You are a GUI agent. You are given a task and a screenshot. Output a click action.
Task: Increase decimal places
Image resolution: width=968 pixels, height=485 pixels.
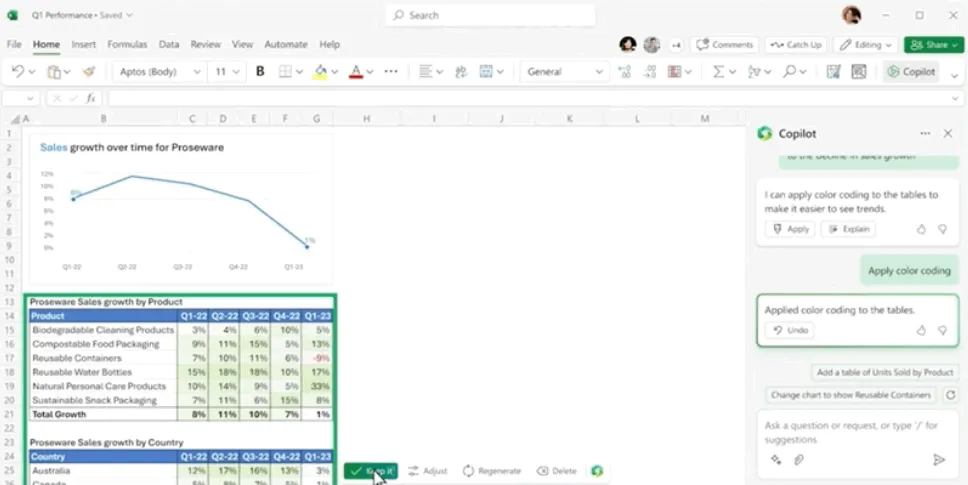(x=624, y=72)
